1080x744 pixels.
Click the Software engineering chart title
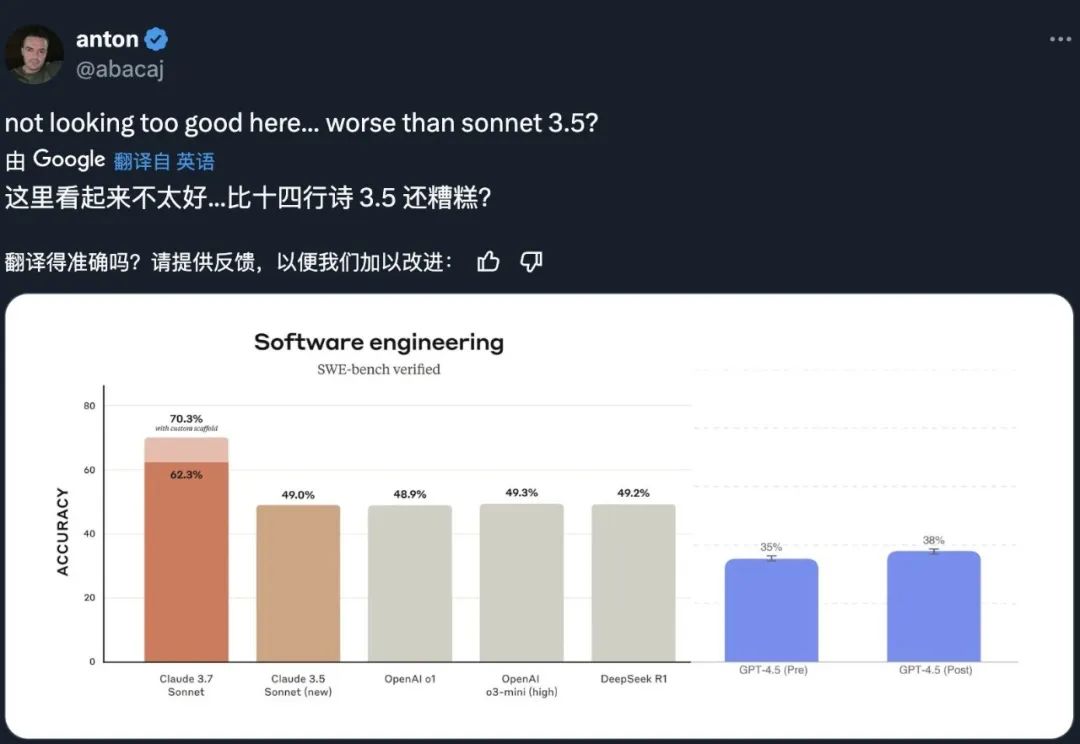tap(378, 342)
